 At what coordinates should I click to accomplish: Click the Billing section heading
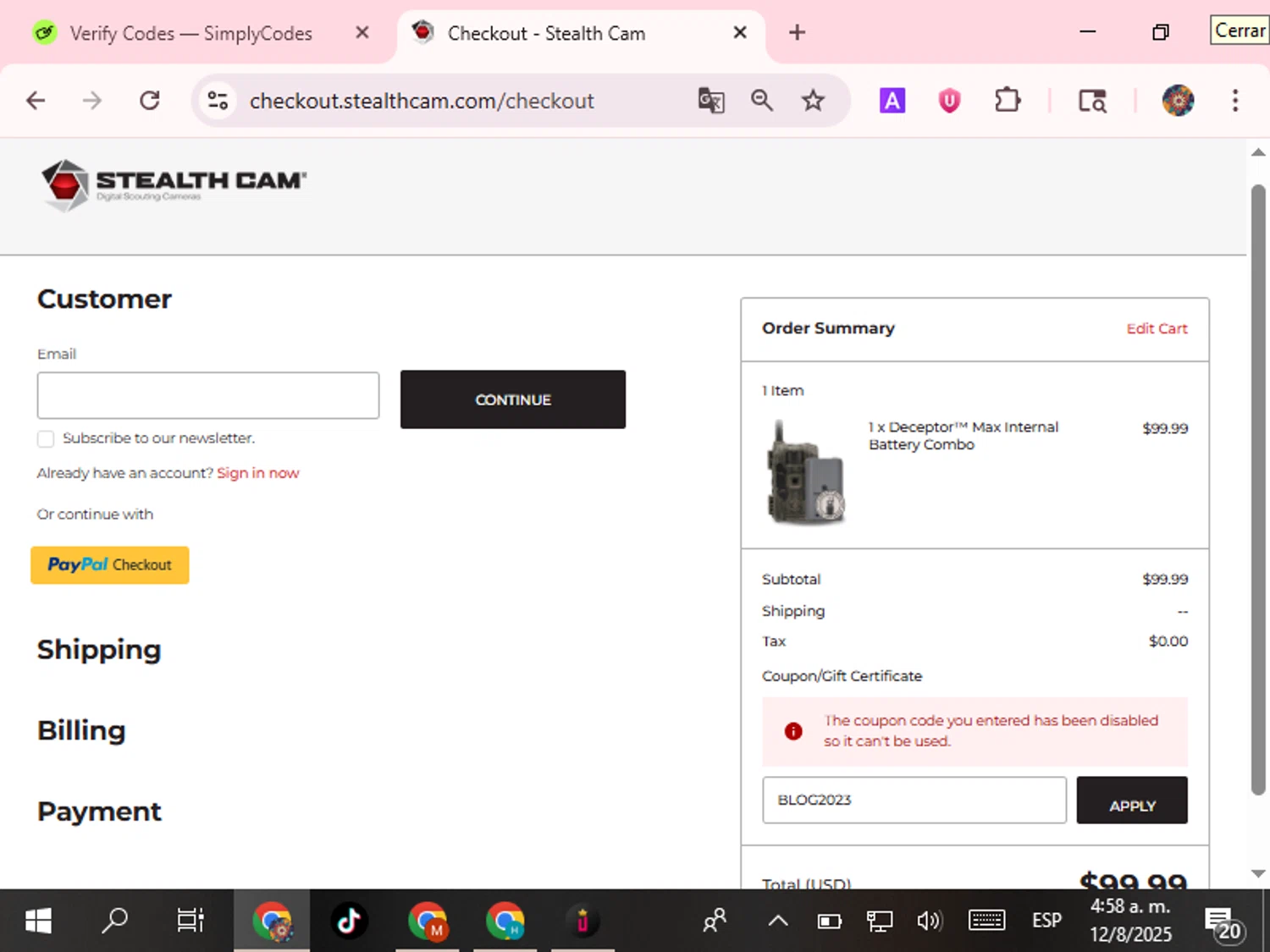(x=81, y=730)
